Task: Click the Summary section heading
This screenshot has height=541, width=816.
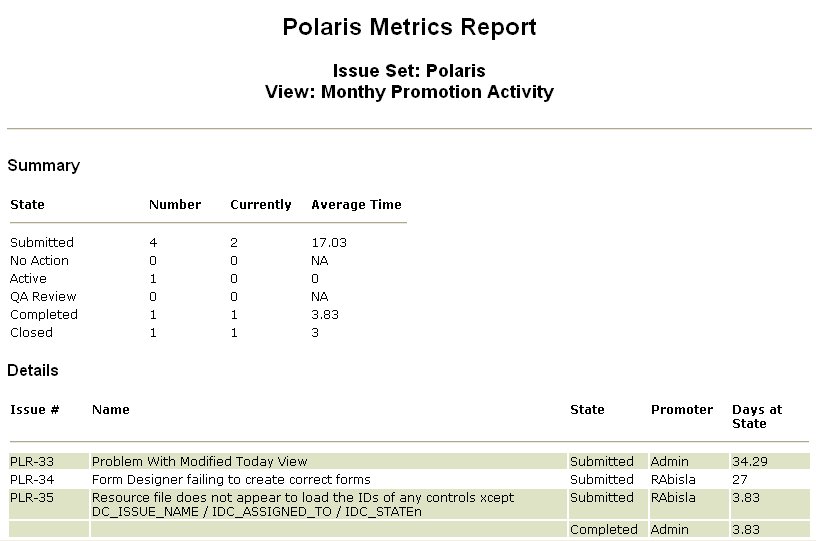Action: point(44,165)
